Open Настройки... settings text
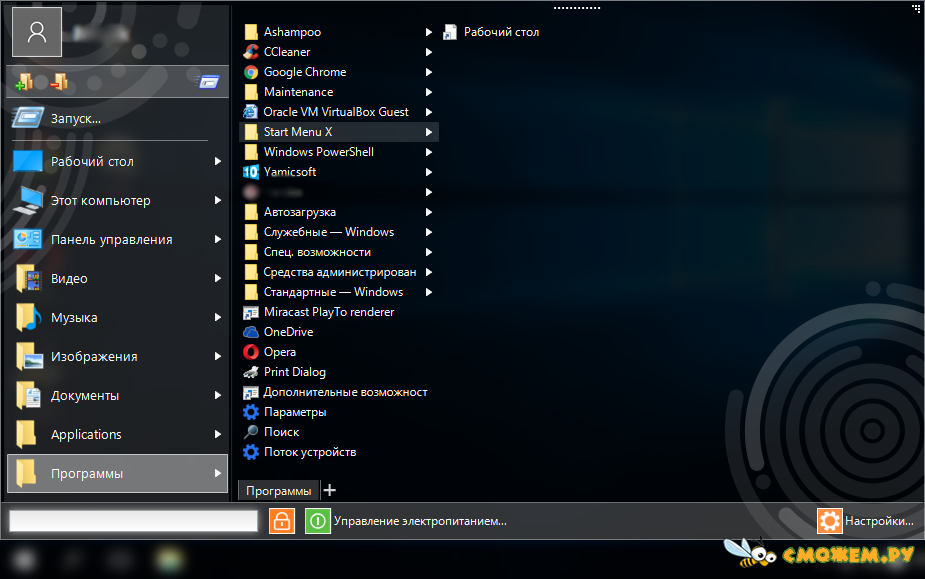925x579 pixels. tap(879, 521)
